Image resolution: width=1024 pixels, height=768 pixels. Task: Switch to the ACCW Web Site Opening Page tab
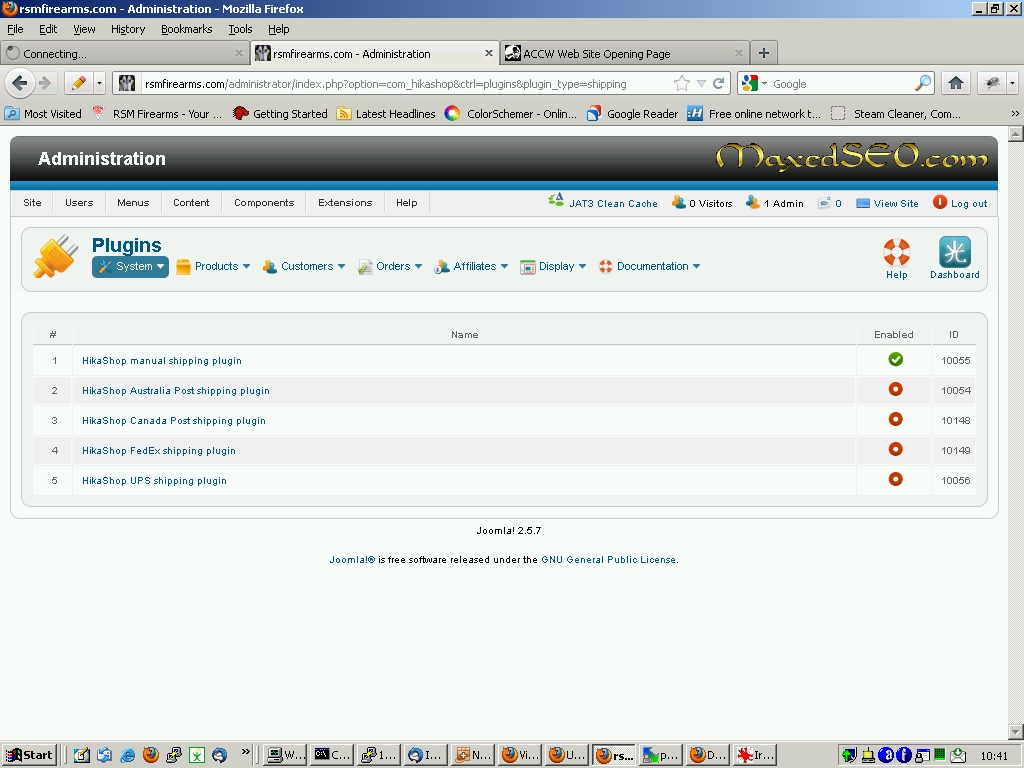pos(626,53)
